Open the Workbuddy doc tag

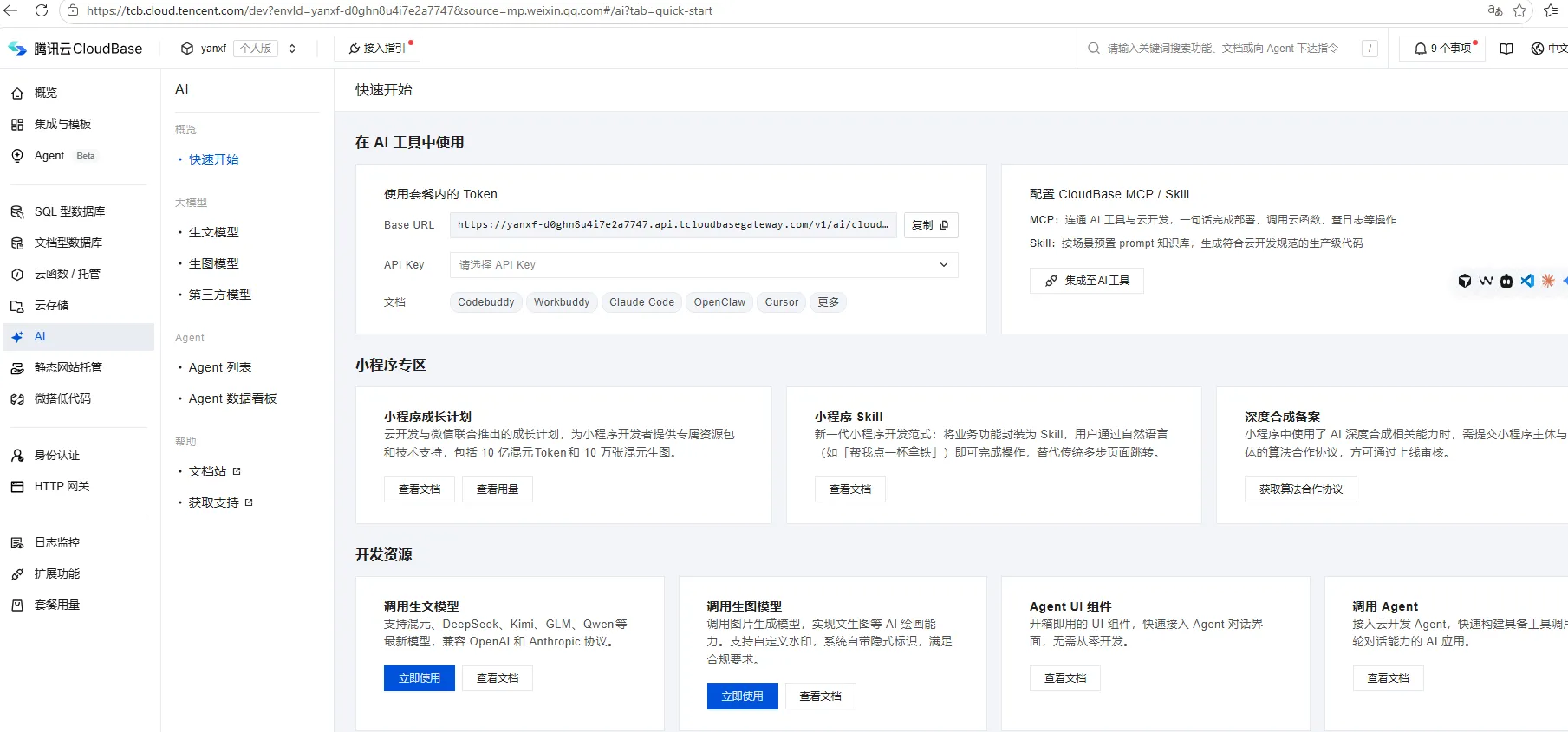pos(562,302)
